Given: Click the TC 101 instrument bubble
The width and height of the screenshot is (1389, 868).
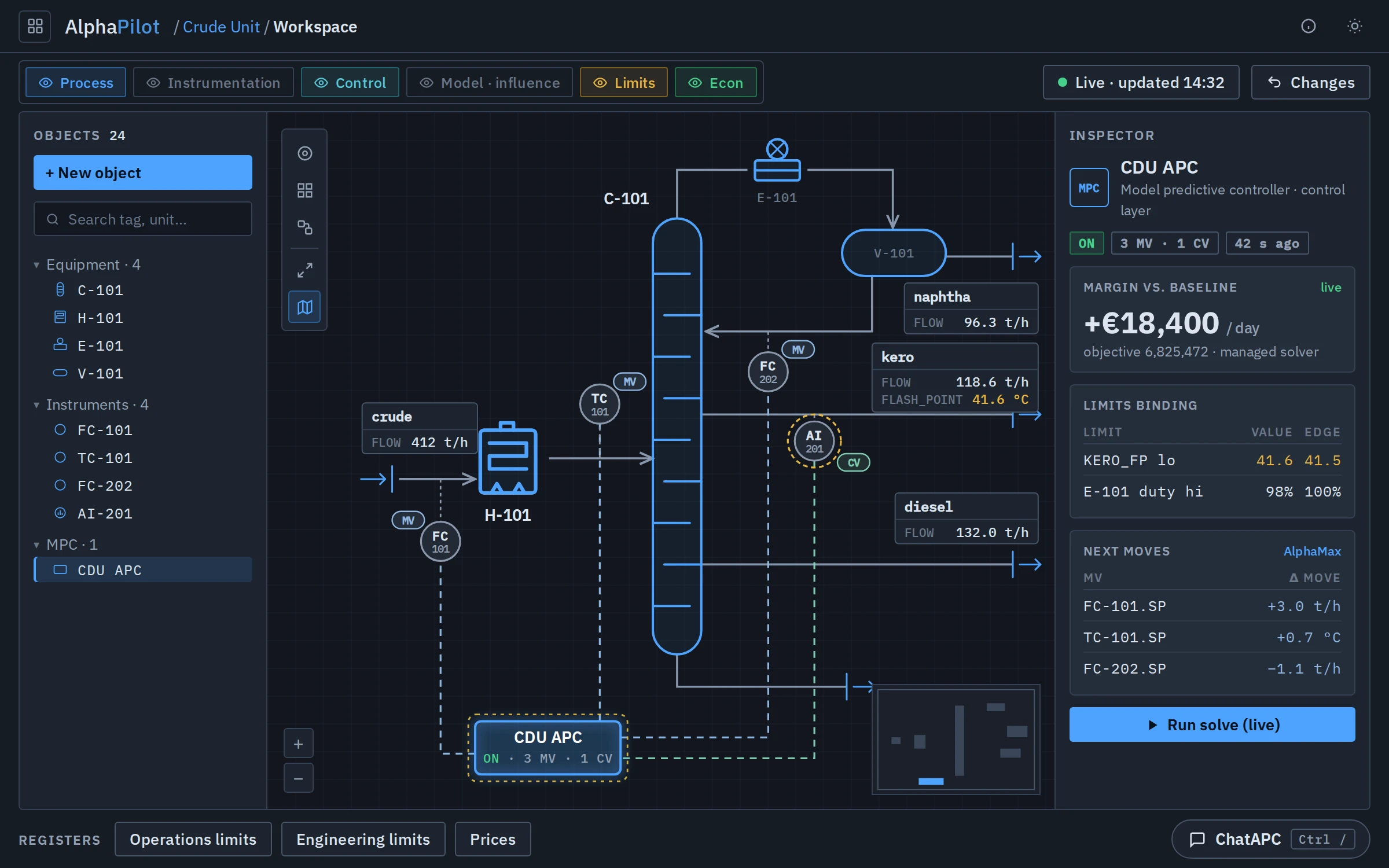Looking at the screenshot, I should 600,404.
